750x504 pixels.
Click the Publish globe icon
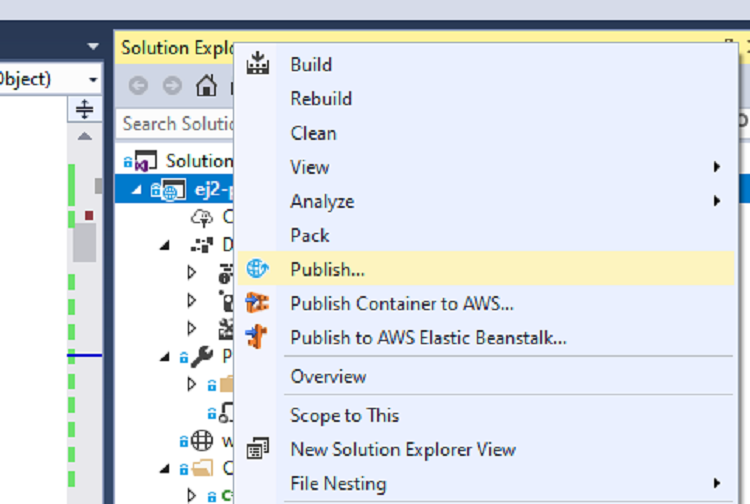pos(257,269)
